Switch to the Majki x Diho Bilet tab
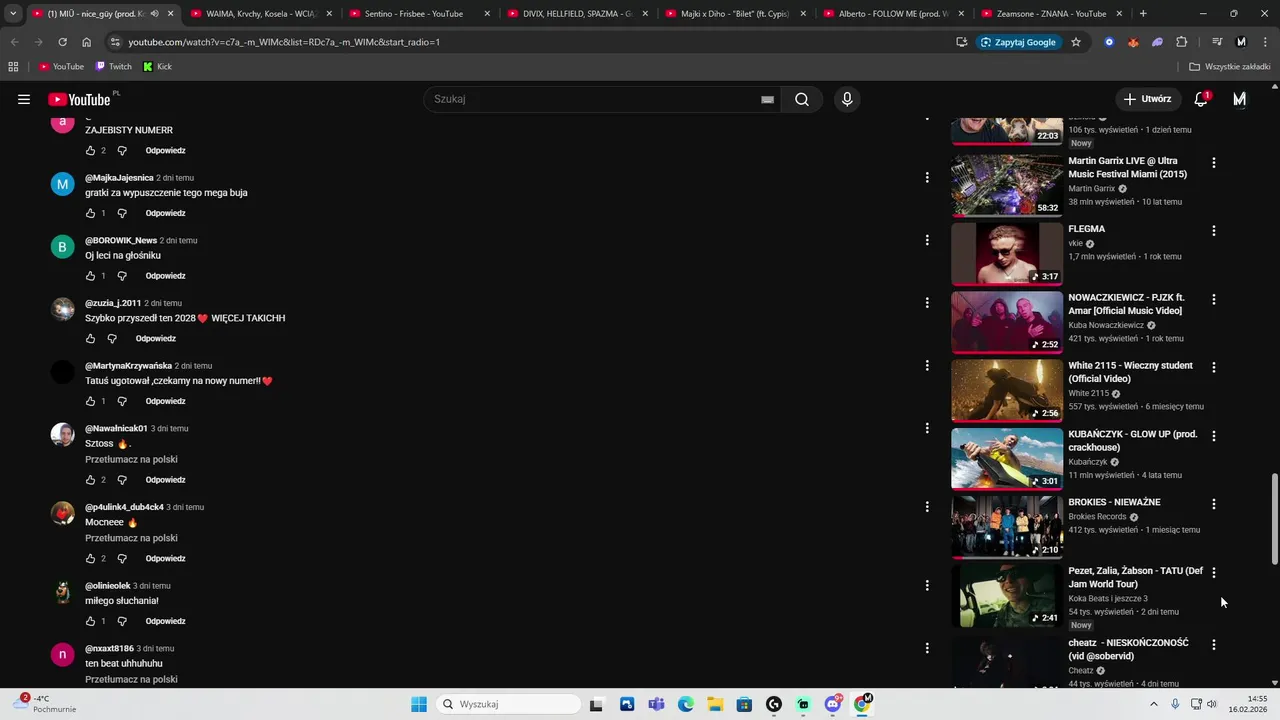1280x720 pixels. pyautogui.click(x=735, y=14)
